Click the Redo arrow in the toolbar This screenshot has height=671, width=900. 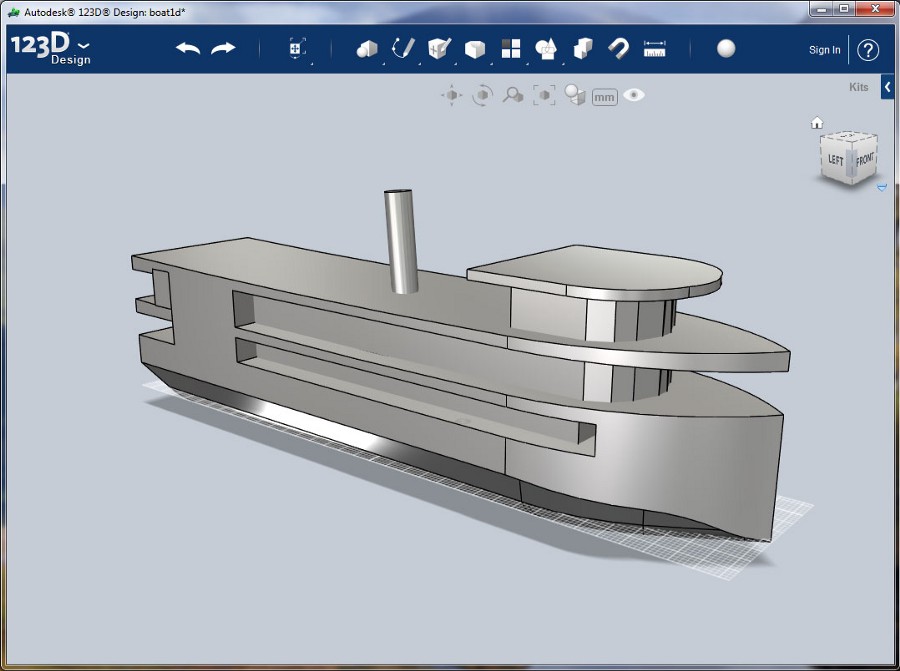click(223, 49)
